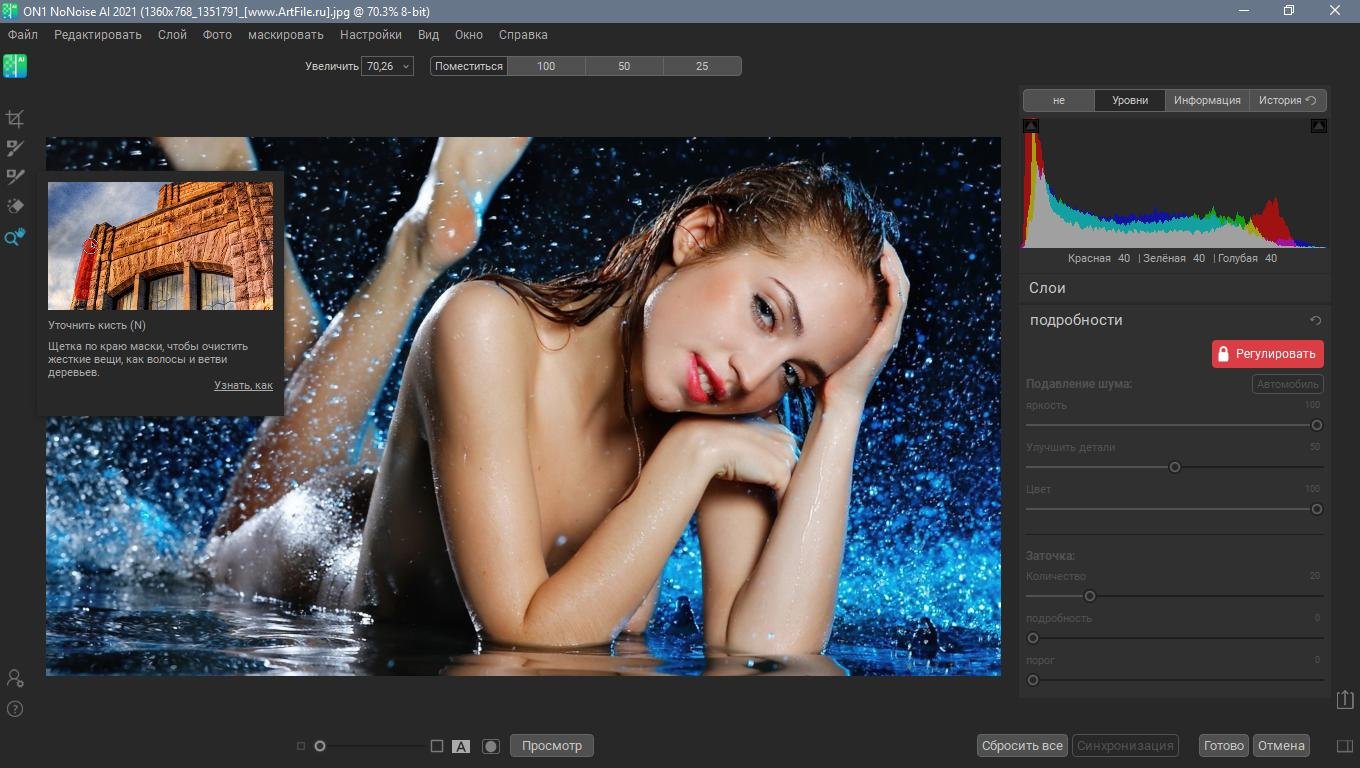Screen dimensions: 1360x768
Task: Click the export share icon on right edge
Action: (1345, 700)
